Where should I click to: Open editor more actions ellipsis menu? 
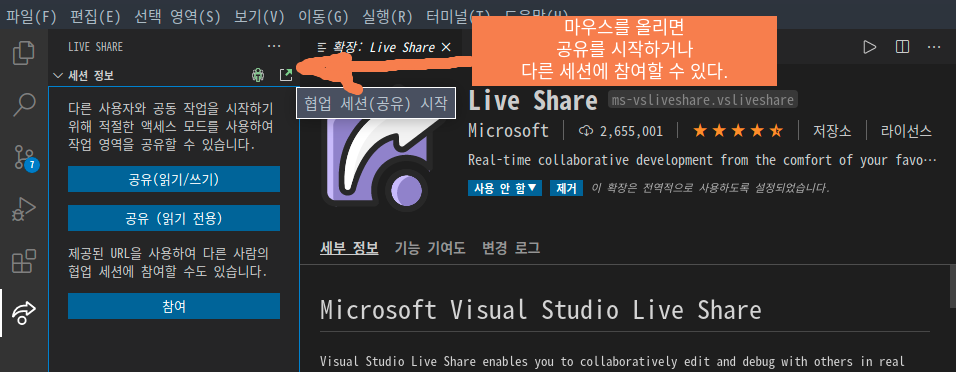point(934,47)
